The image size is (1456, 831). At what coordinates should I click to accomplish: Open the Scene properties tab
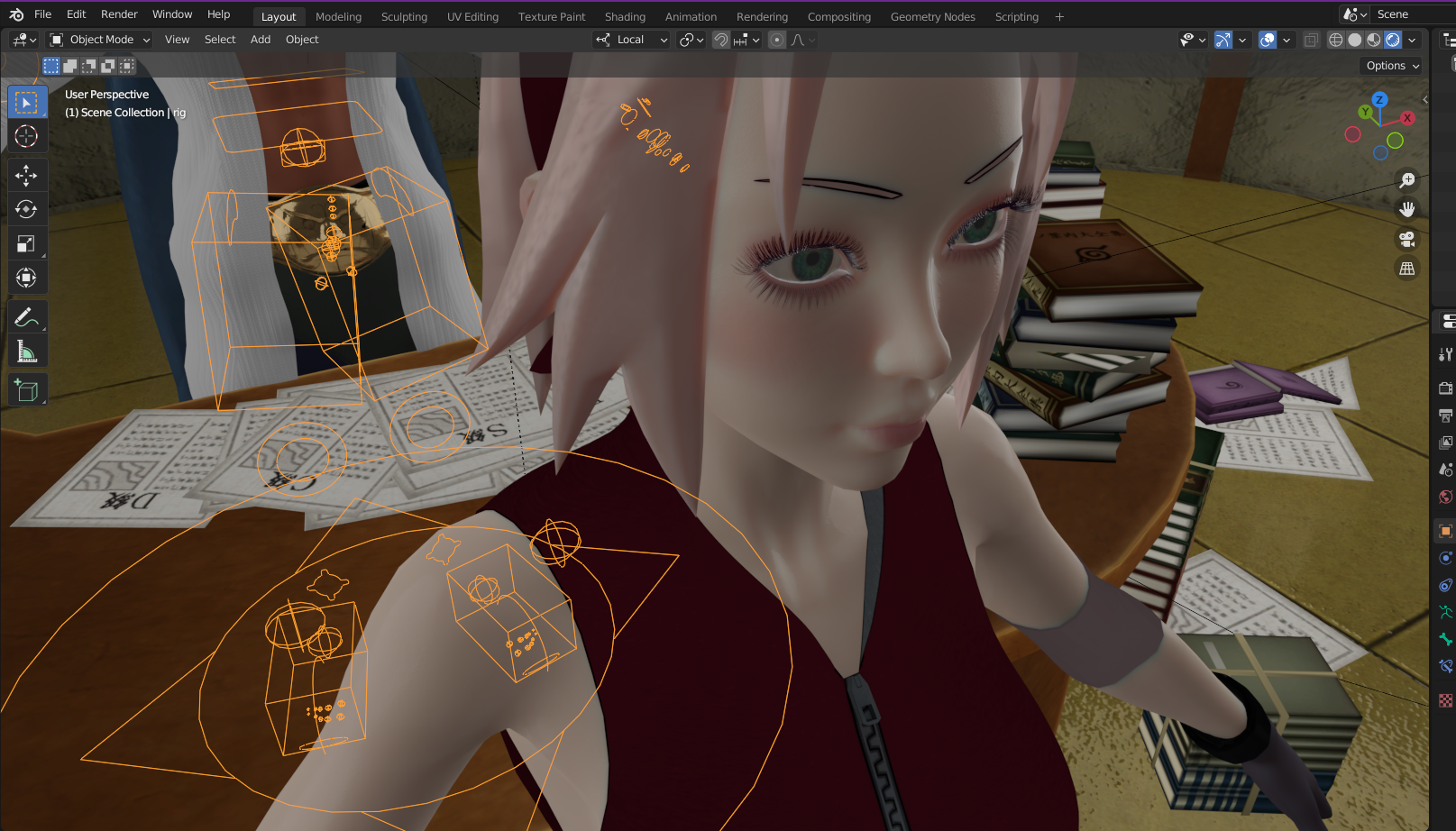(1445, 470)
